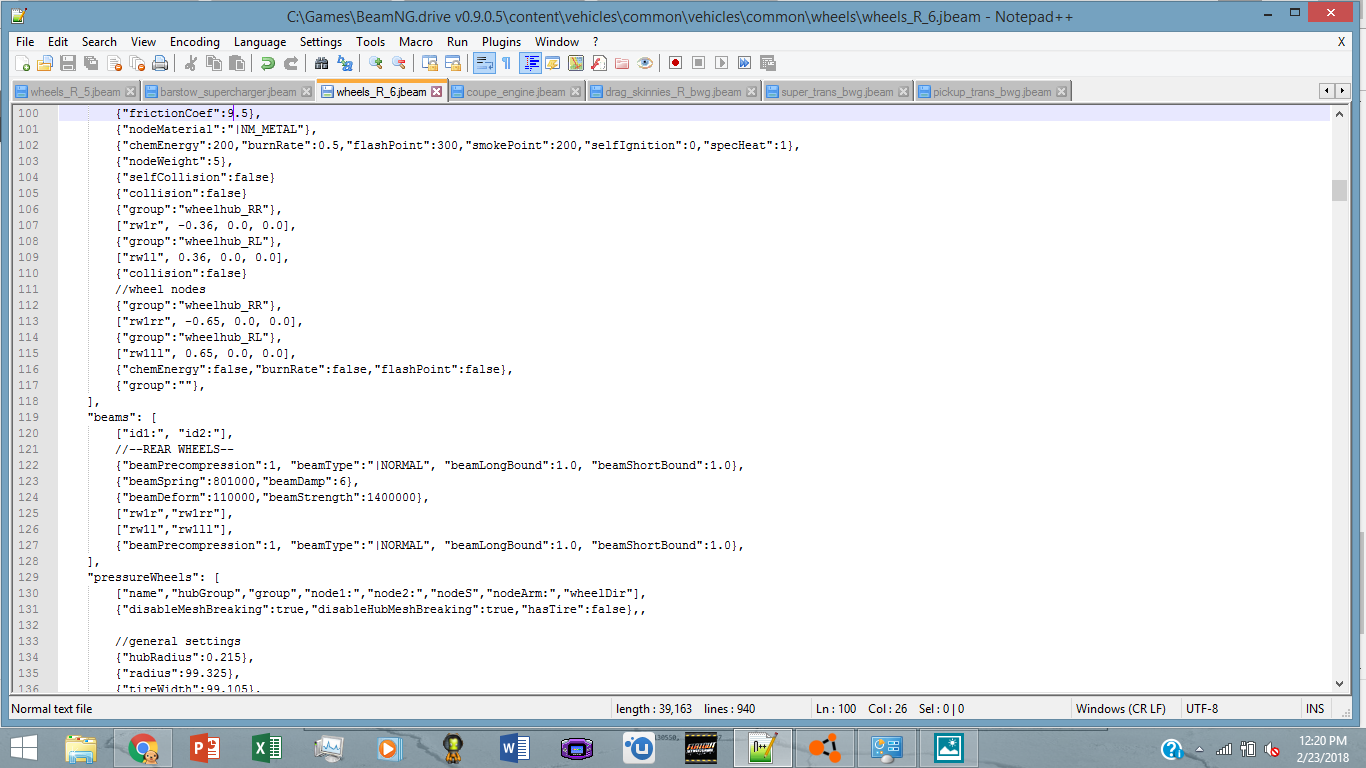1366x768 pixels.
Task: Click the Save All toolbar icon
Action: pyautogui.click(x=91, y=63)
